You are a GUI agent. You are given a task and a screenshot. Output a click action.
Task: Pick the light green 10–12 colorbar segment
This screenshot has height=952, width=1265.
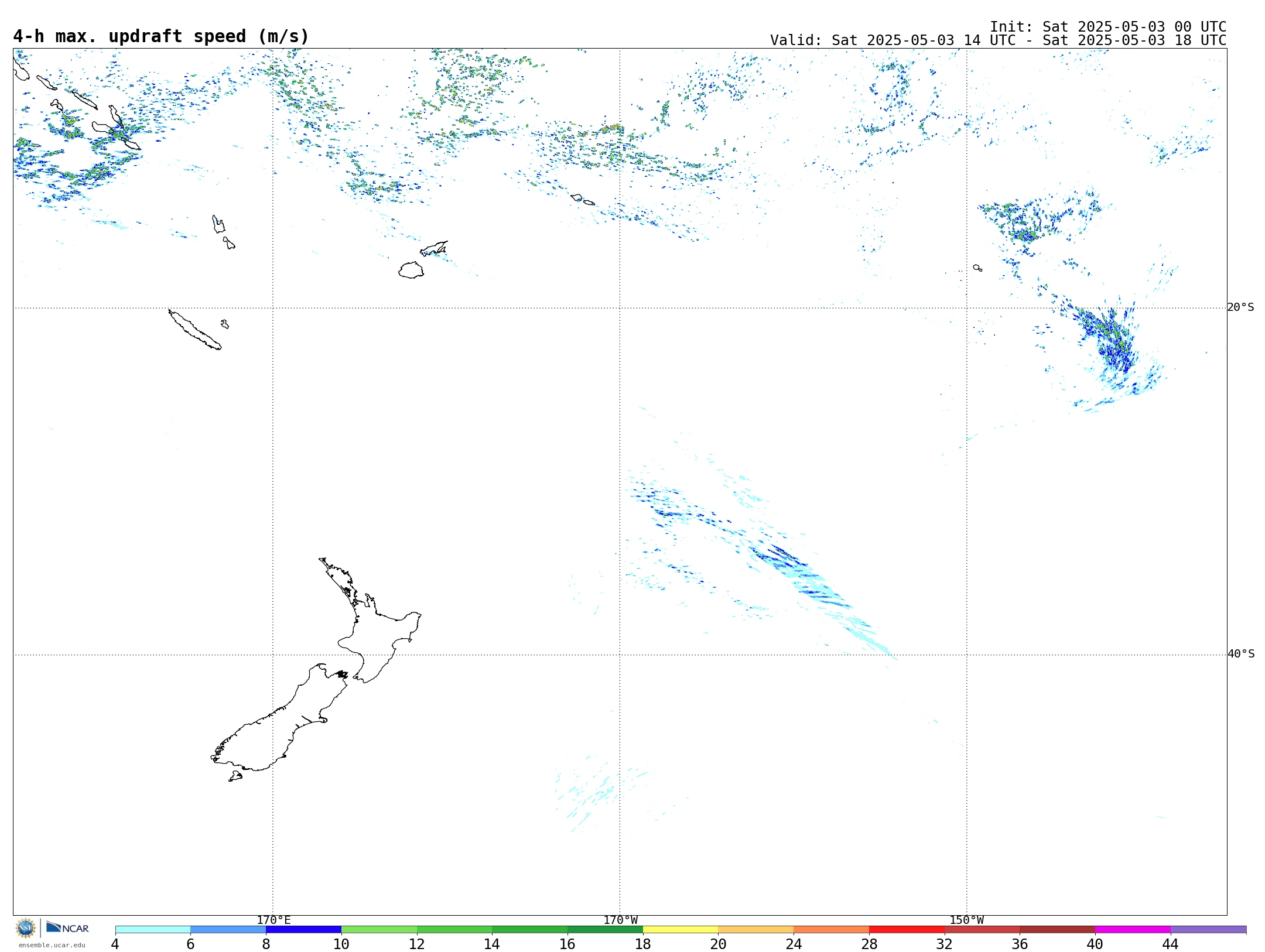point(379,930)
